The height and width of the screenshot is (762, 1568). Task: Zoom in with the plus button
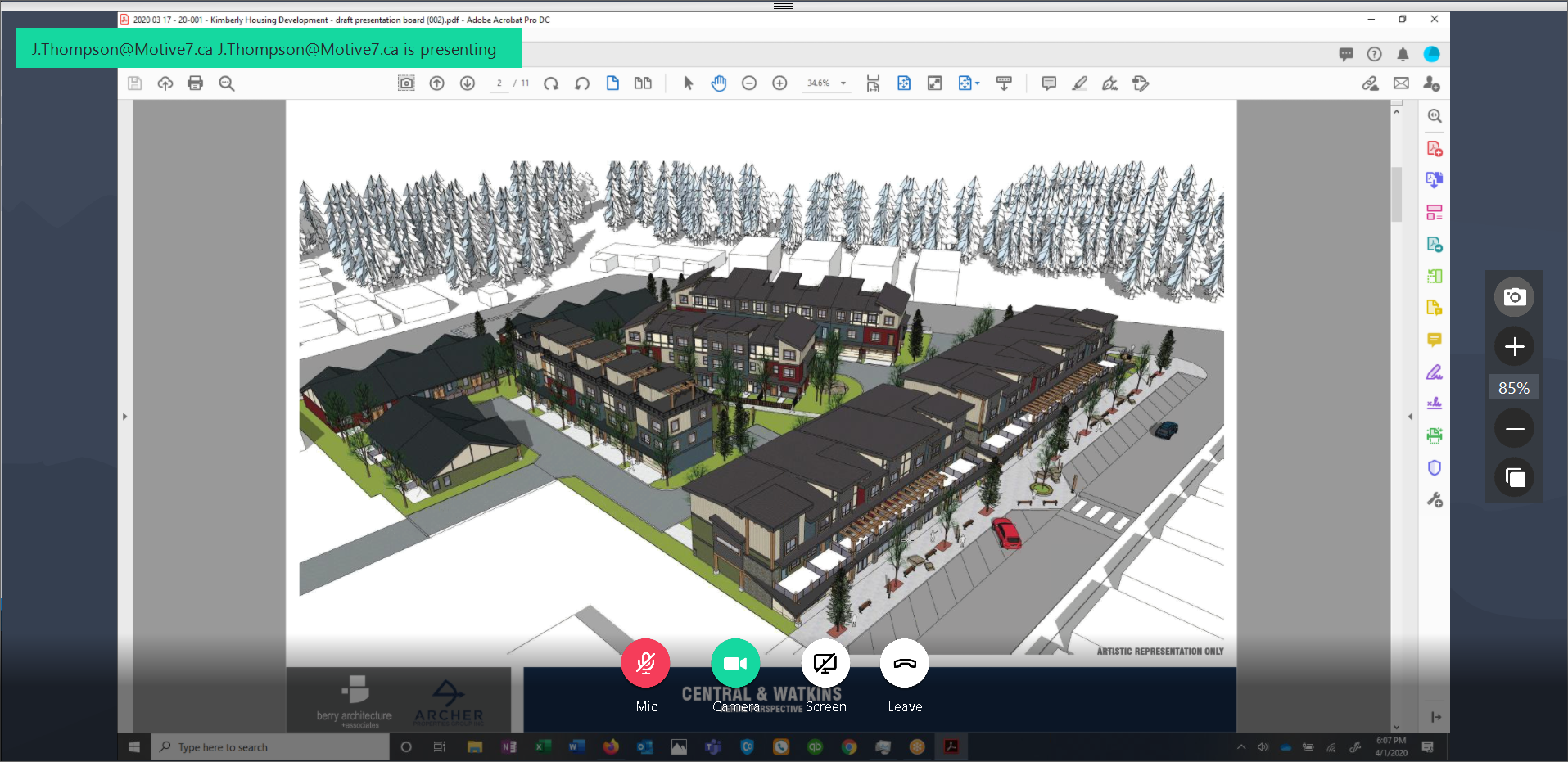[1514, 346]
